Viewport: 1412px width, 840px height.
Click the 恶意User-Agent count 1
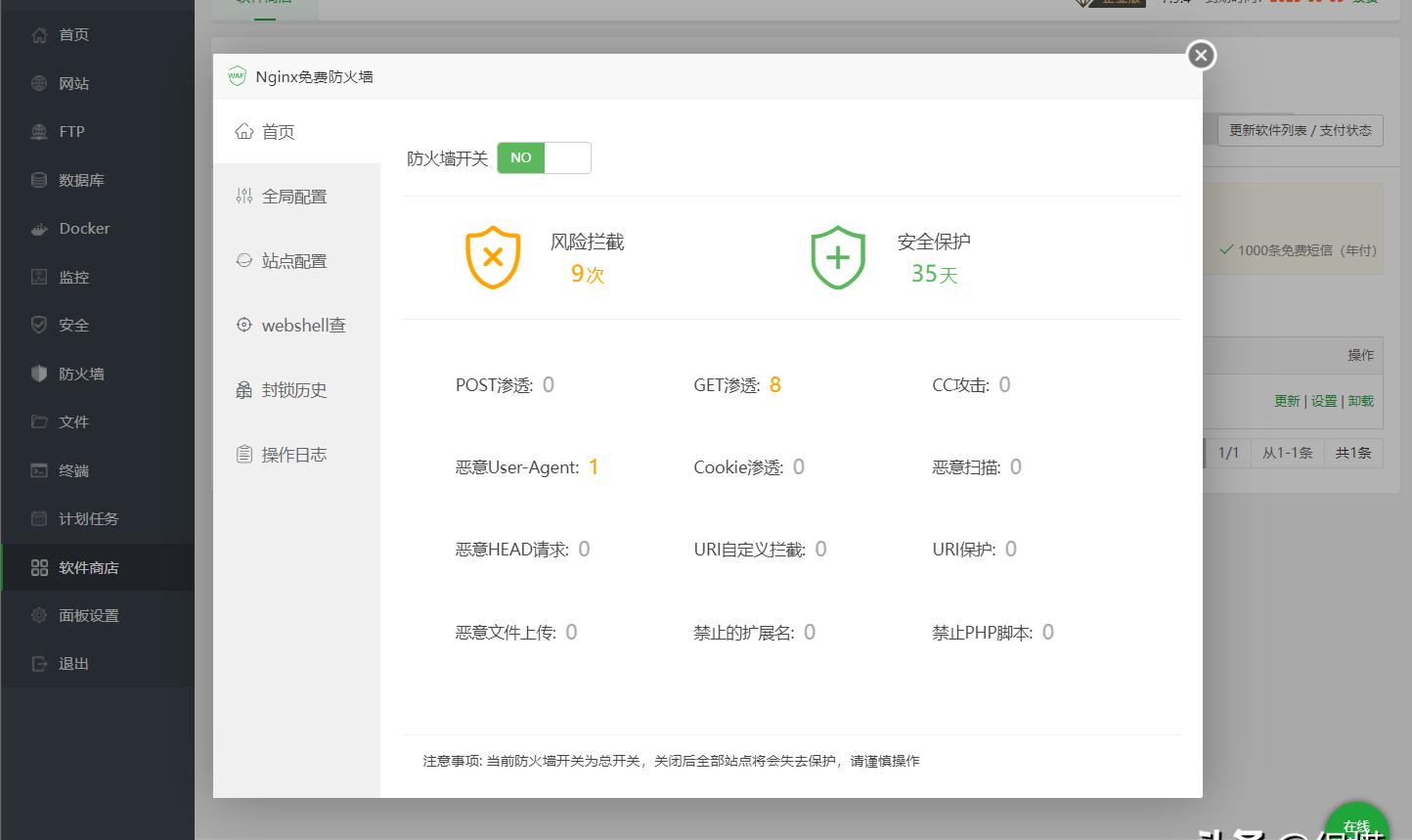coord(594,466)
